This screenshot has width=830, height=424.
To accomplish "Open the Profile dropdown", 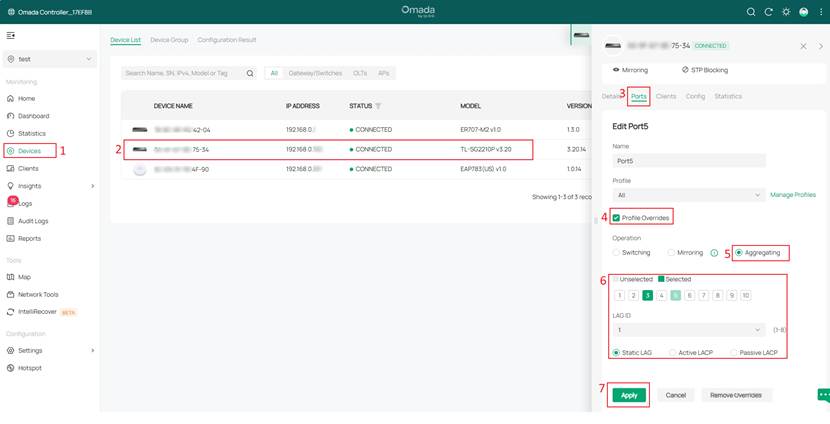I will 688,195.
